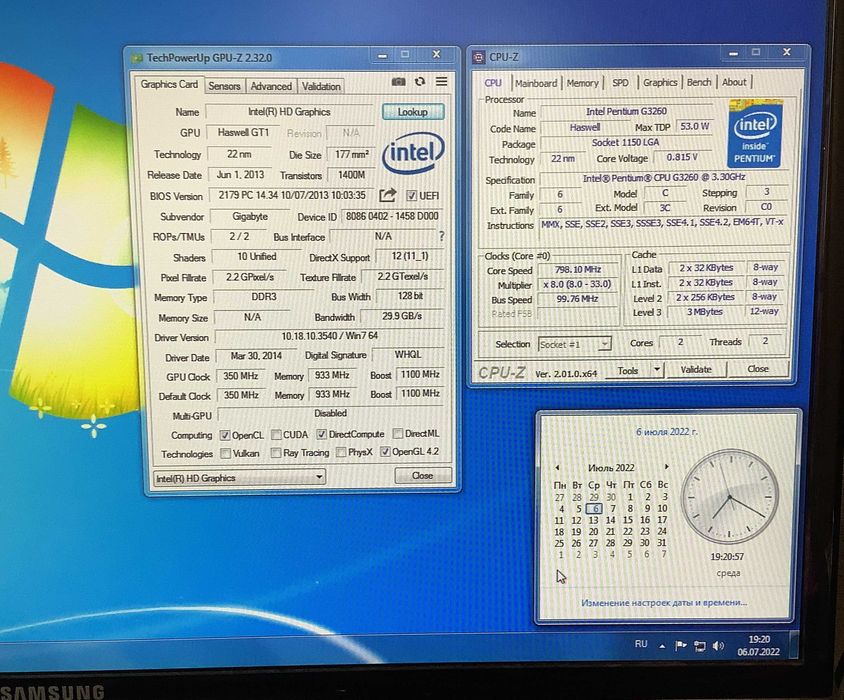Image resolution: width=844 pixels, height=700 pixels.
Task: Select today's date 6 in calendar
Action: tap(594, 508)
